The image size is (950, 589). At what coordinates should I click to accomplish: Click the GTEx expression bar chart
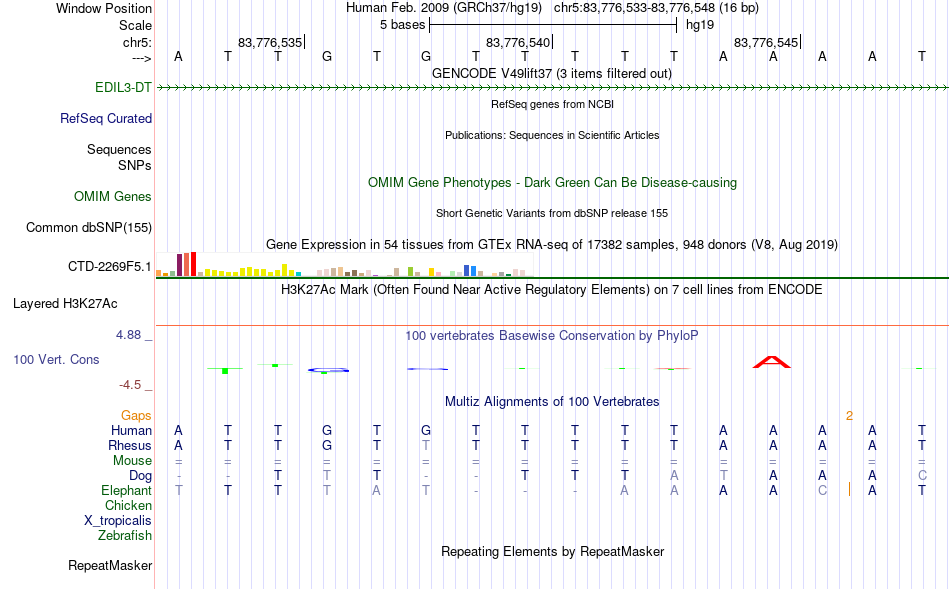tap(344, 265)
